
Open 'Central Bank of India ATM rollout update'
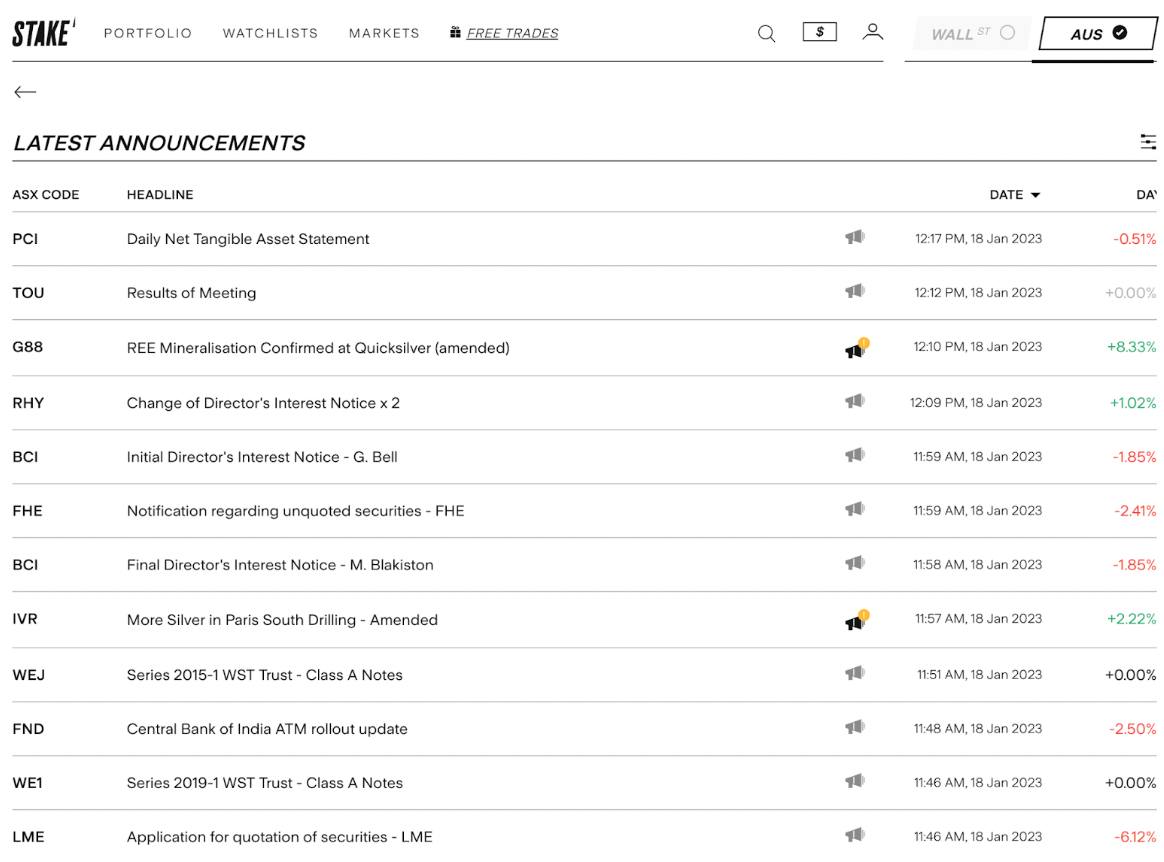(x=267, y=729)
